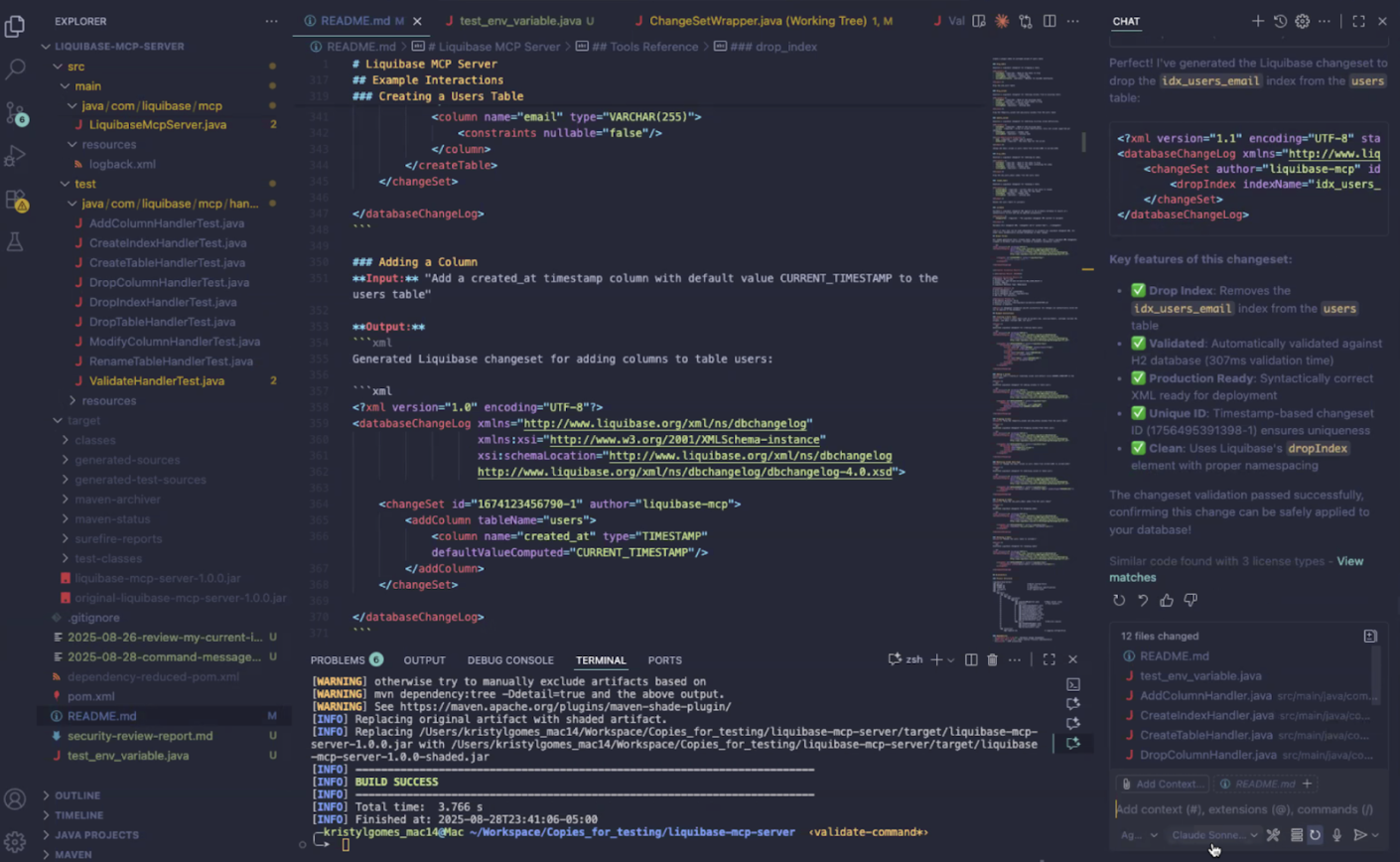This screenshot has width=1400, height=862.
Task: Collapse the src folder
Action: click(76, 67)
